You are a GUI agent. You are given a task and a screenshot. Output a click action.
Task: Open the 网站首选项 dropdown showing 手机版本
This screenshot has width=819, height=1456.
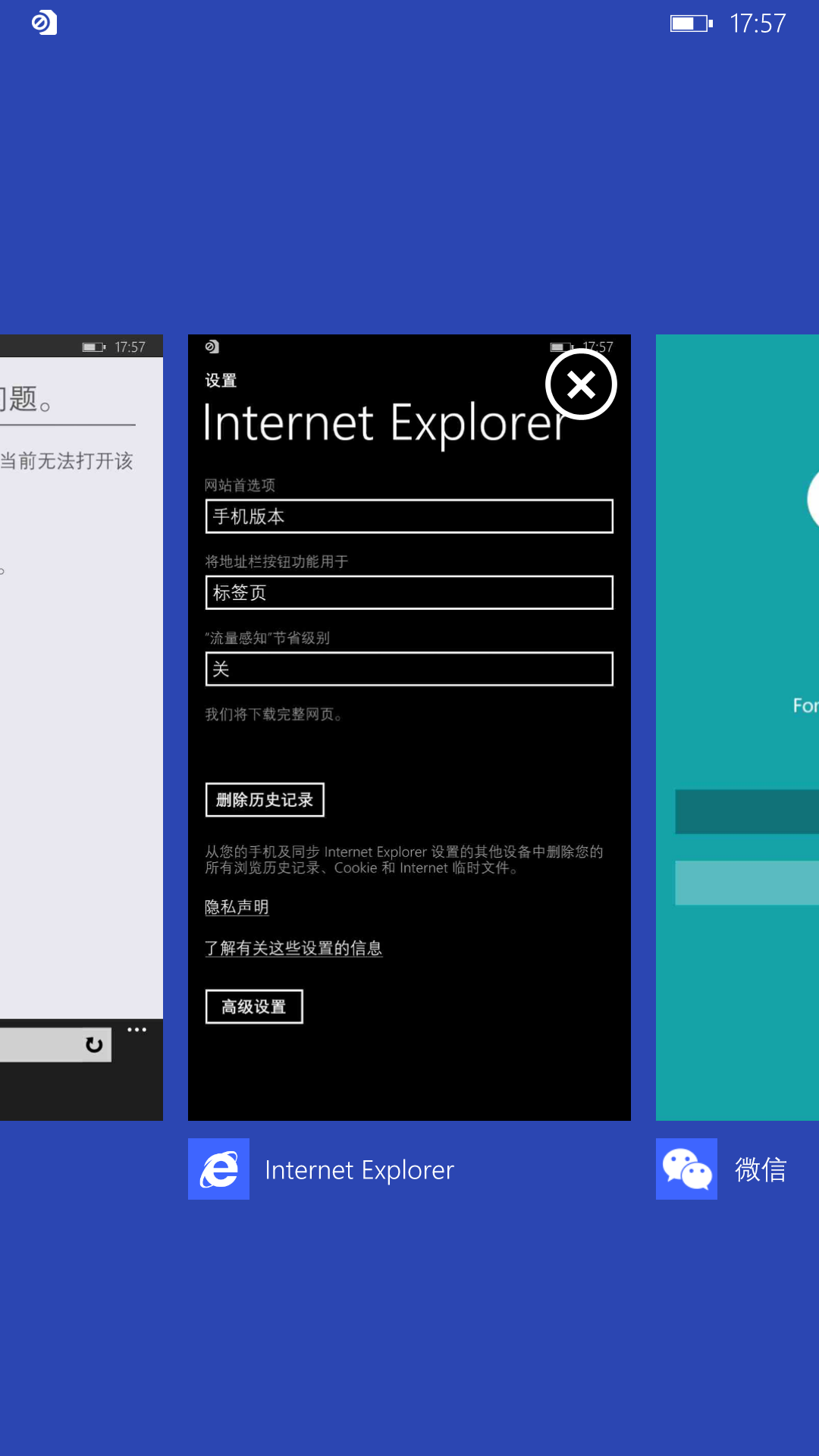coord(409,516)
